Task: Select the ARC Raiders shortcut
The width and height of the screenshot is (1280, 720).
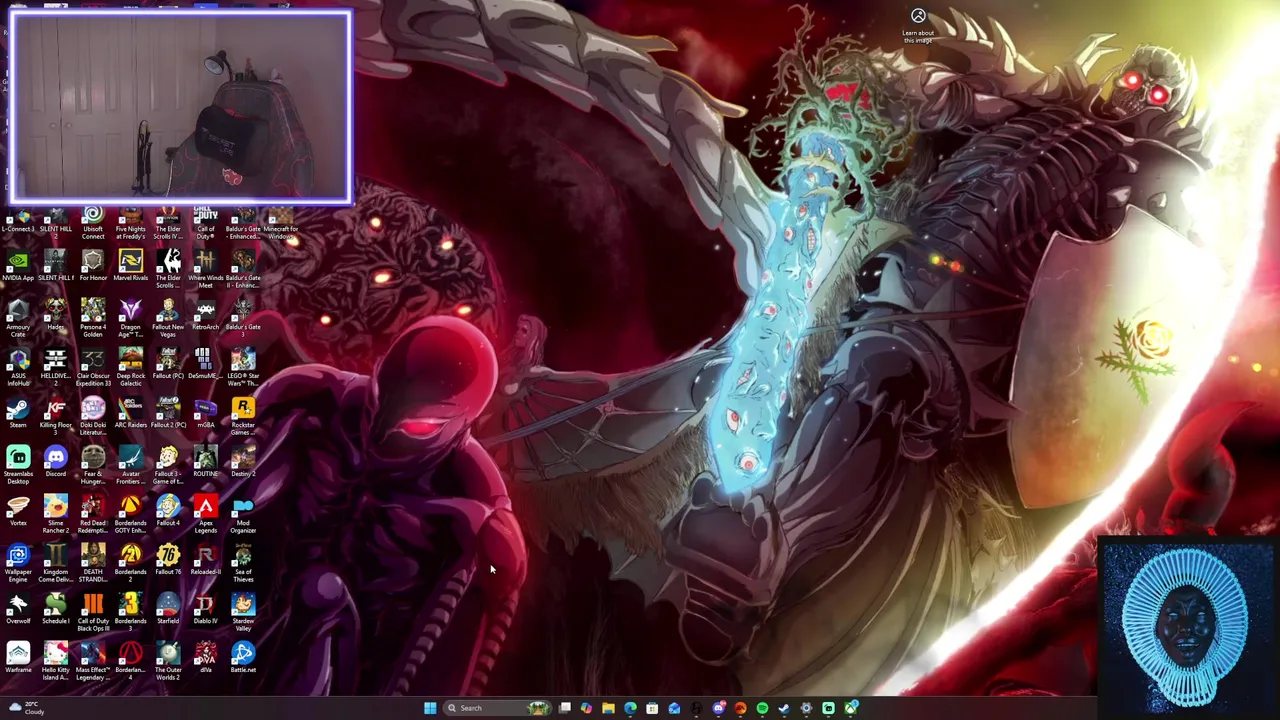Action: [x=130, y=414]
